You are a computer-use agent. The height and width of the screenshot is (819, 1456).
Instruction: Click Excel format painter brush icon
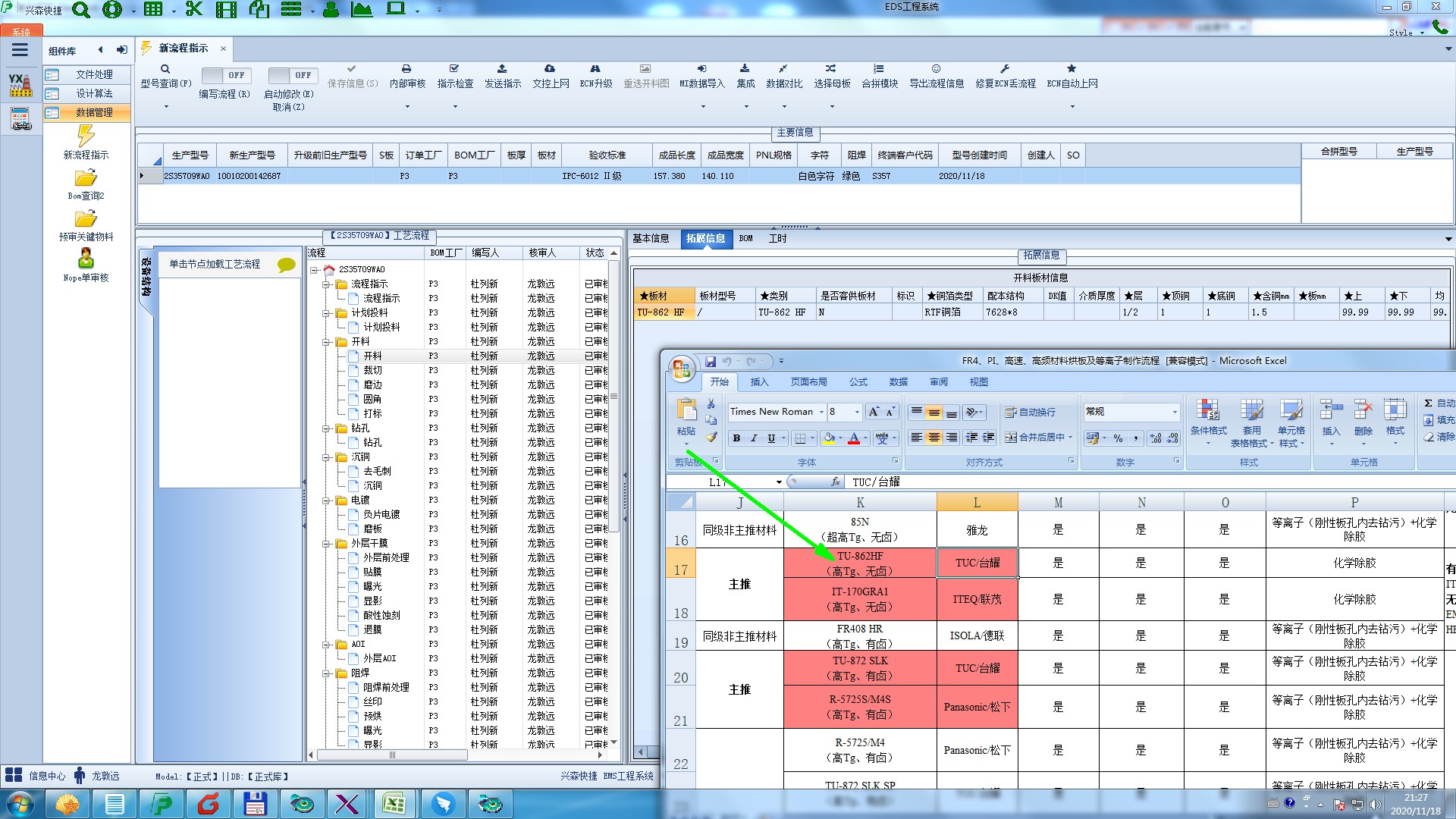[711, 437]
